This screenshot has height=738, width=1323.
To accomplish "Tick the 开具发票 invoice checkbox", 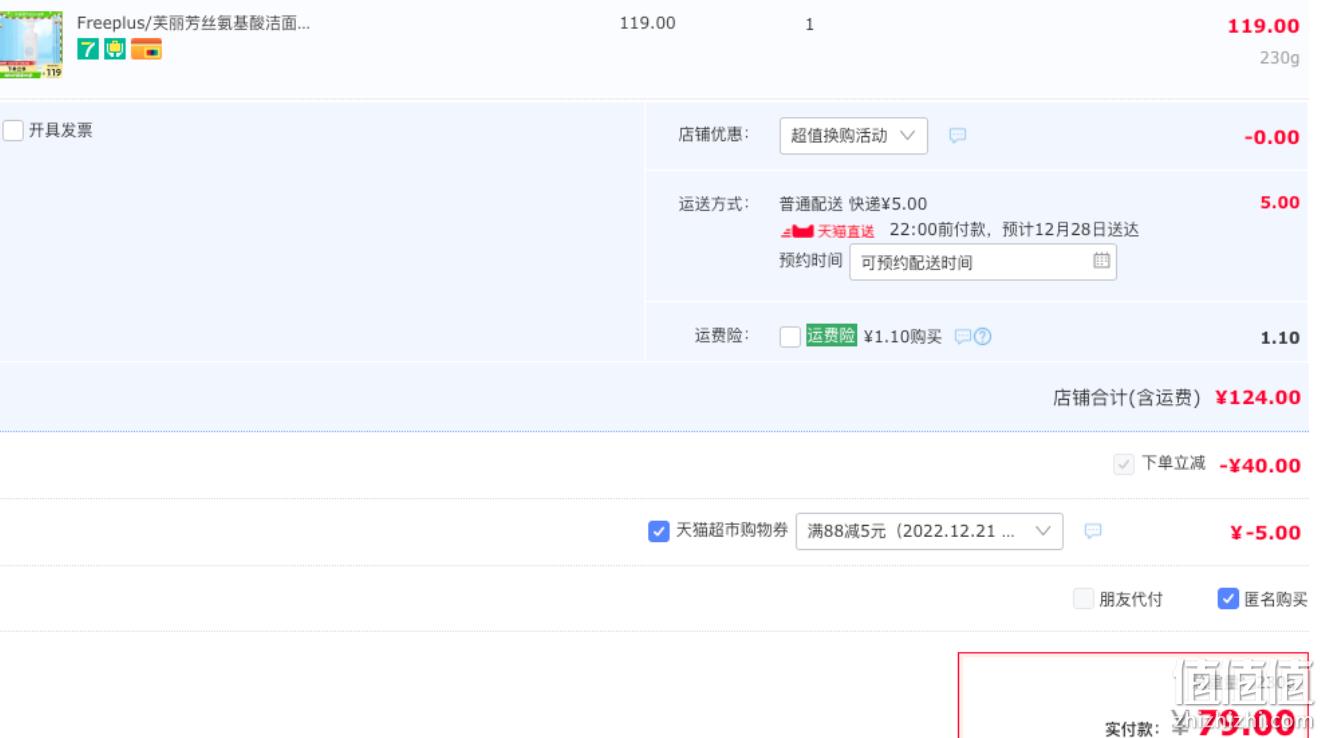I will tap(13, 131).
